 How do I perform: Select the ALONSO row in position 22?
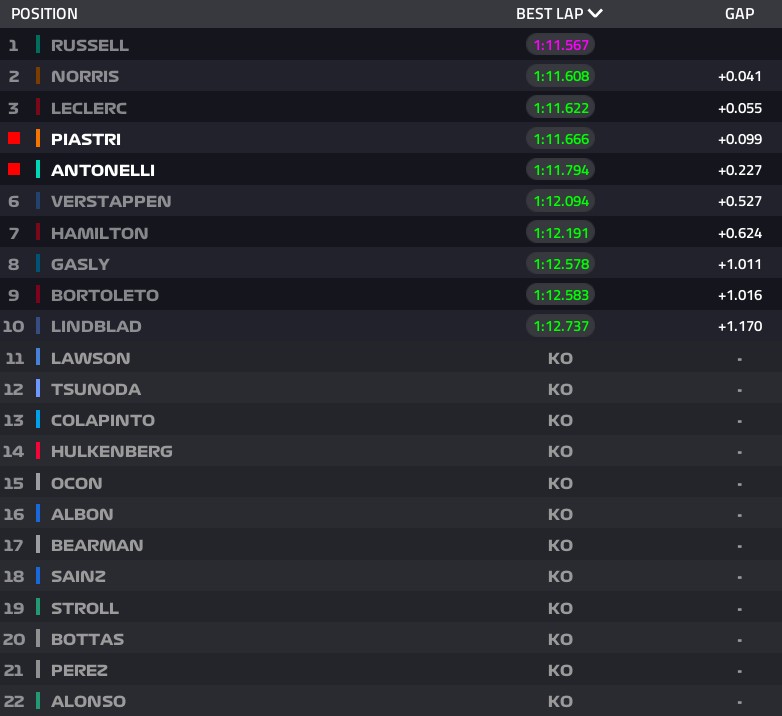[391, 701]
